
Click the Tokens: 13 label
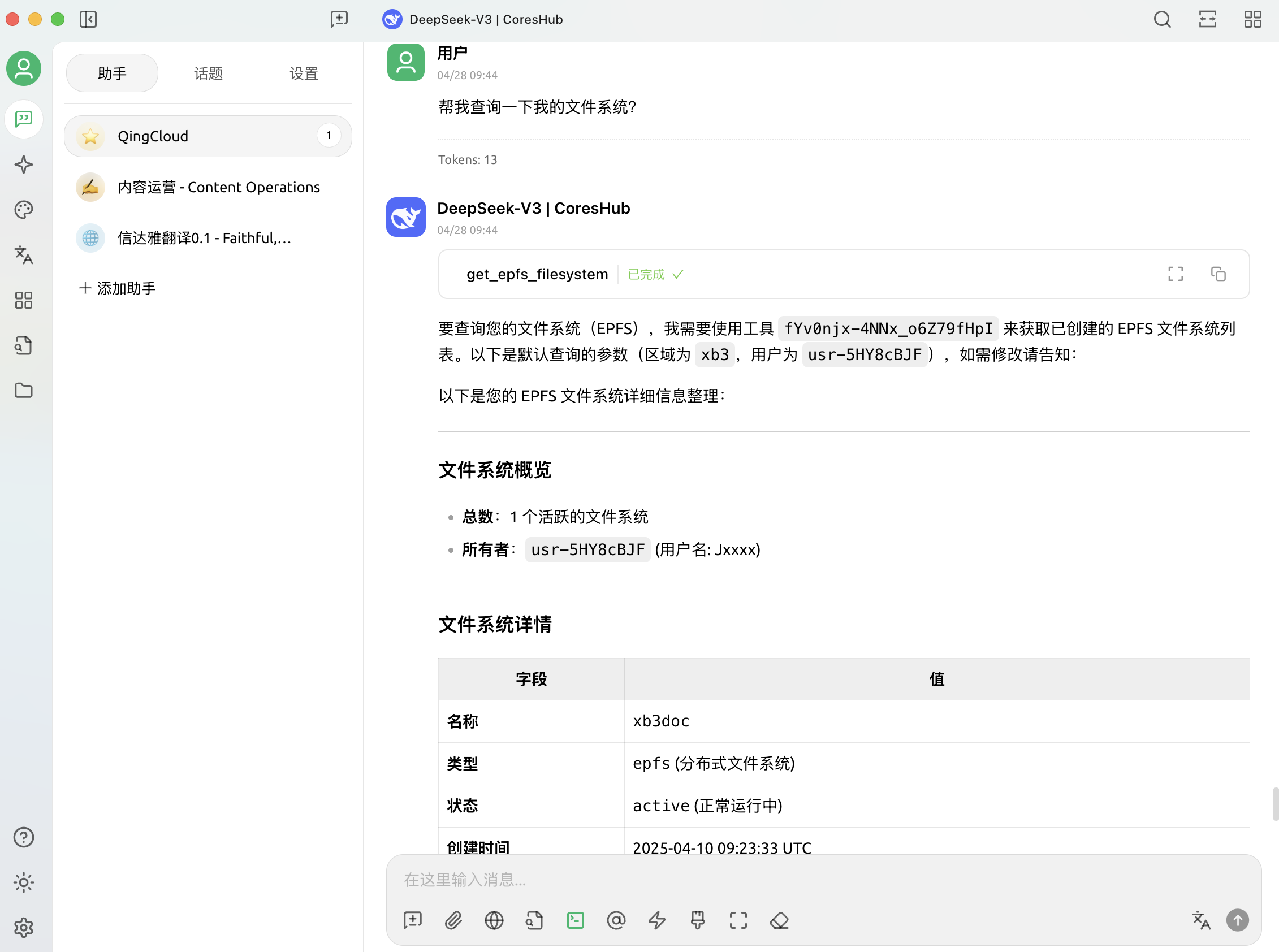pyautogui.click(x=468, y=159)
